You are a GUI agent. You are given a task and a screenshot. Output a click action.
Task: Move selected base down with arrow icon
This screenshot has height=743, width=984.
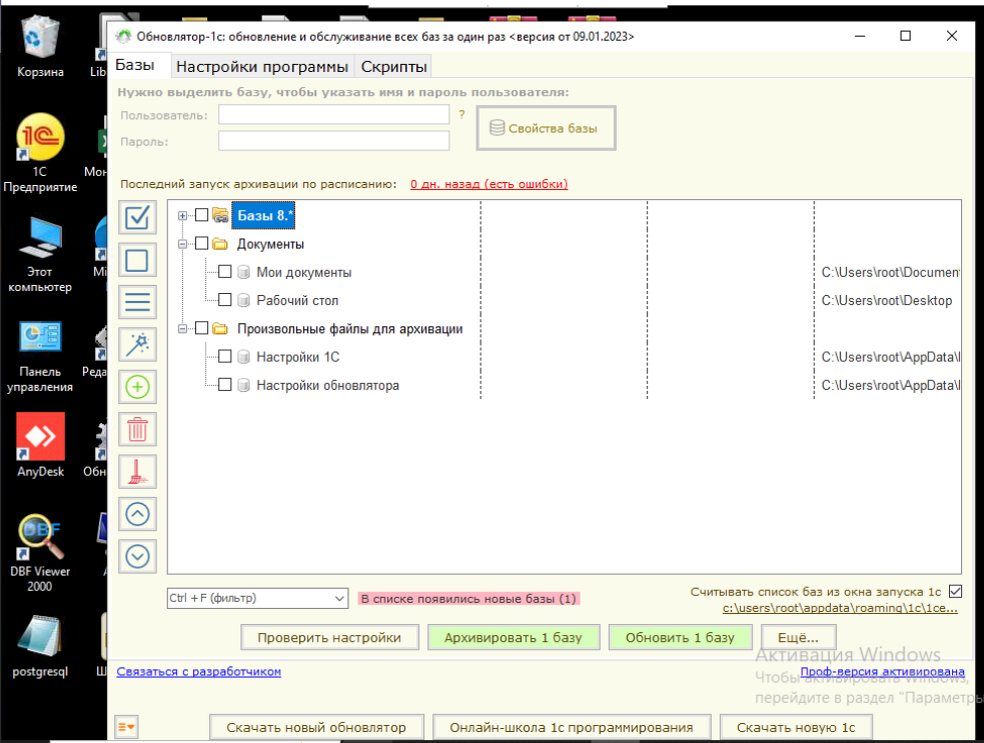137,556
